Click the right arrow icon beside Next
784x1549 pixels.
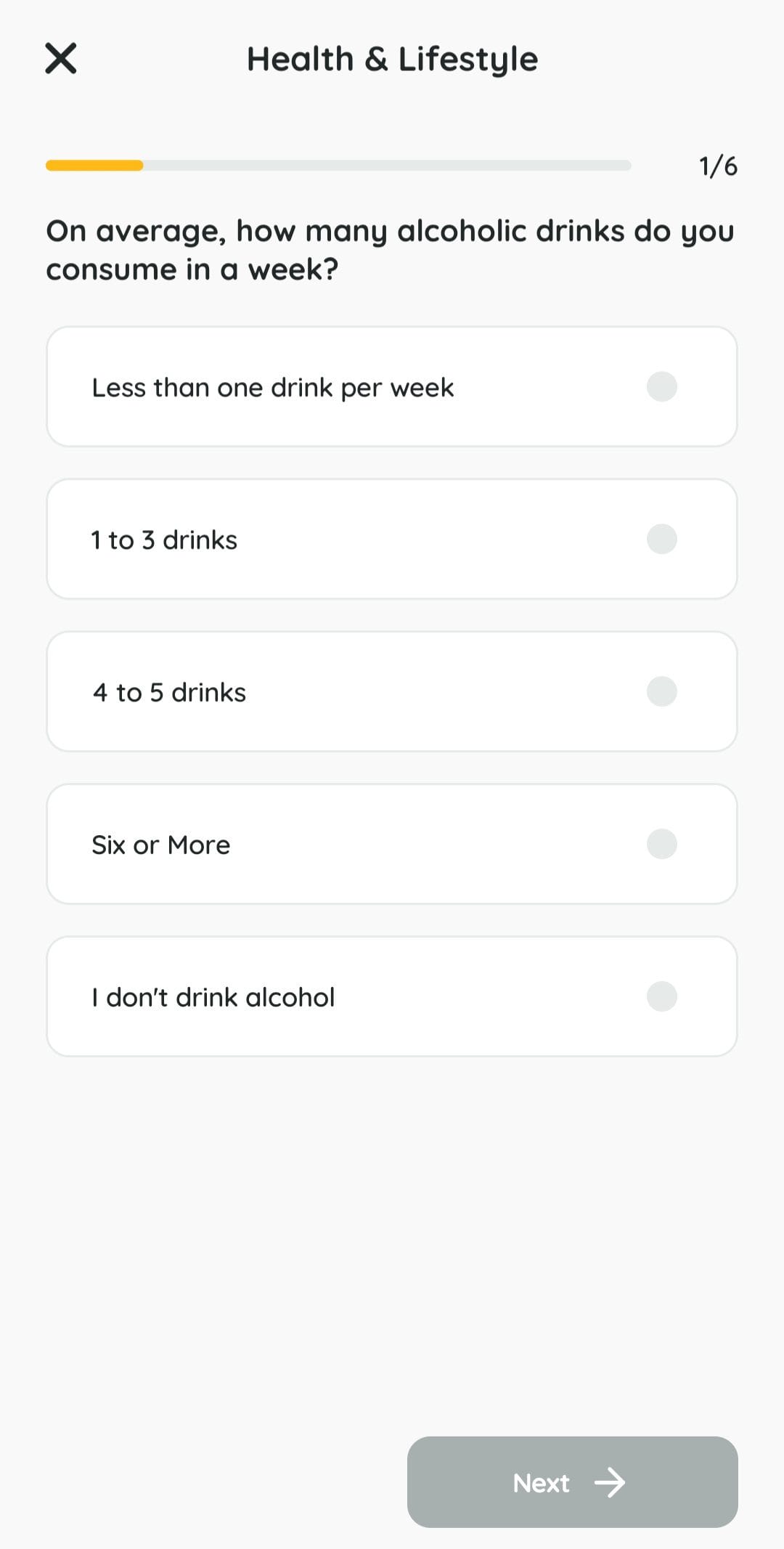tap(610, 1483)
